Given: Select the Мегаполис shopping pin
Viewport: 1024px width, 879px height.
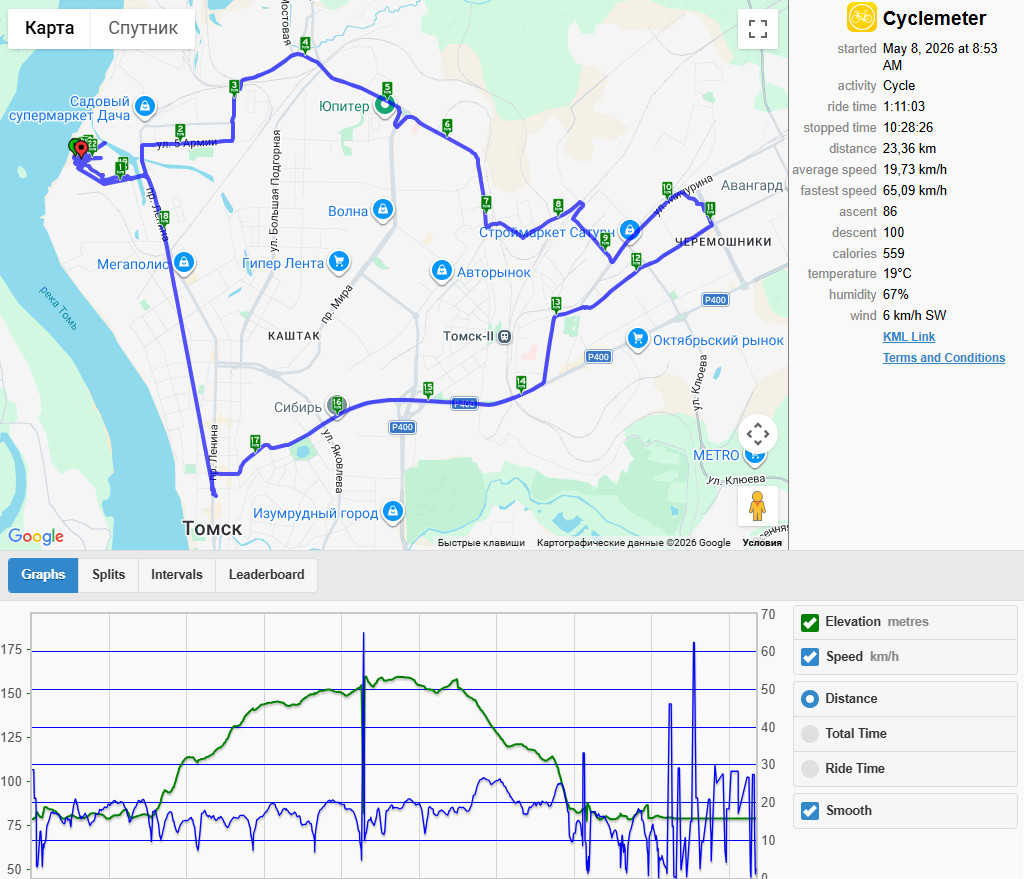Looking at the screenshot, I should (x=184, y=263).
